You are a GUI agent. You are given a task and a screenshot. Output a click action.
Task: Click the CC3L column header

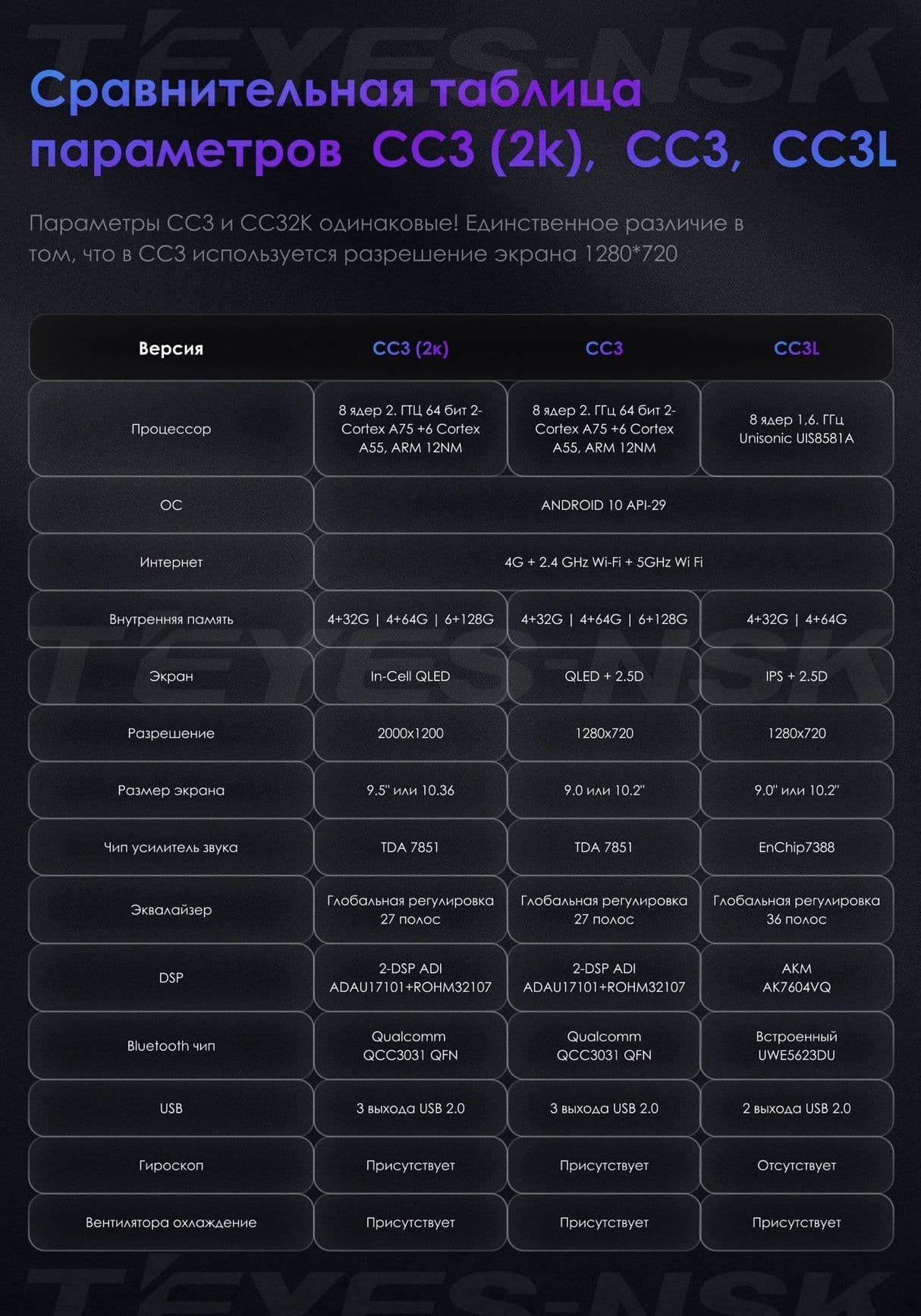(797, 348)
